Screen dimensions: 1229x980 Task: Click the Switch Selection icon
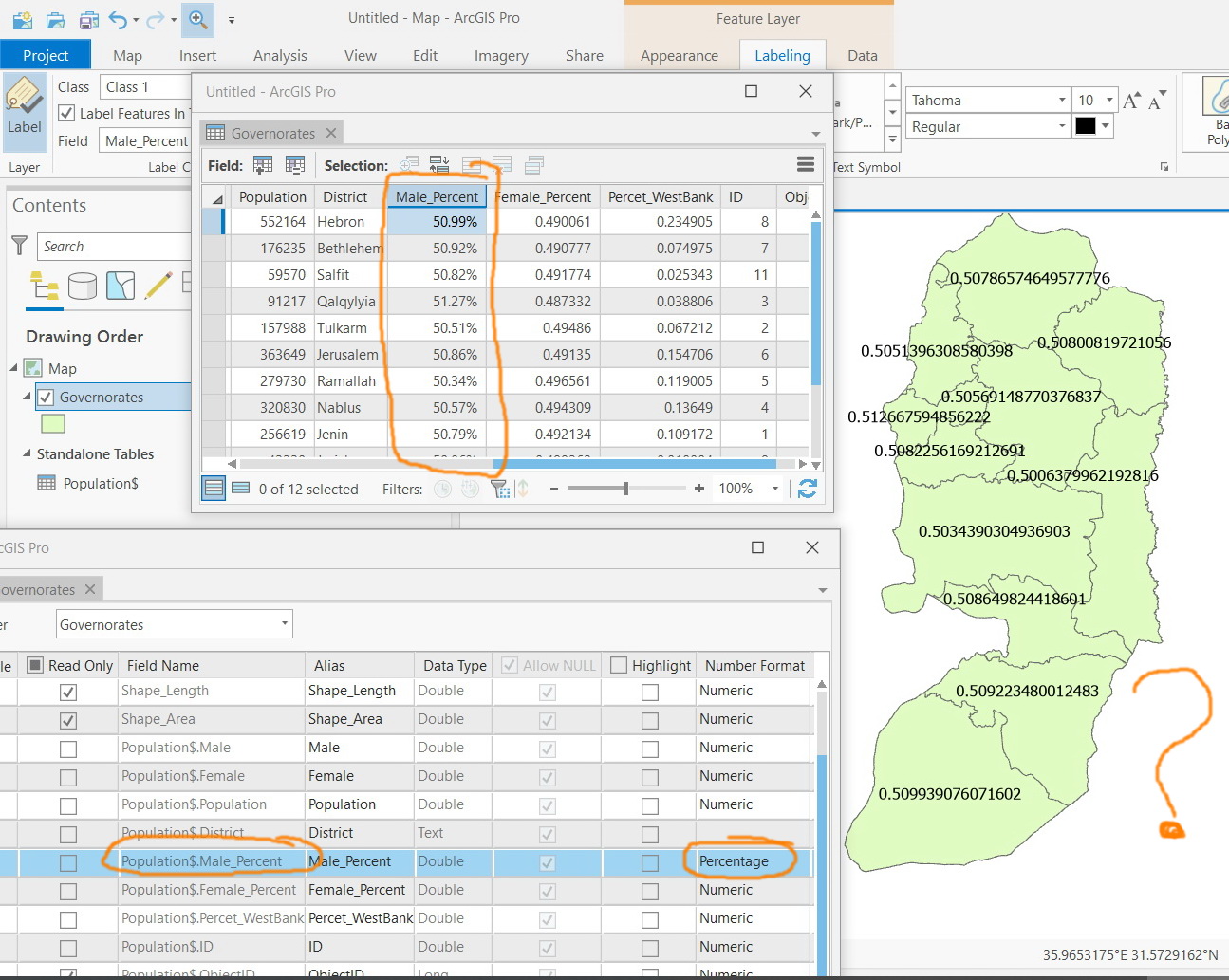(438, 165)
